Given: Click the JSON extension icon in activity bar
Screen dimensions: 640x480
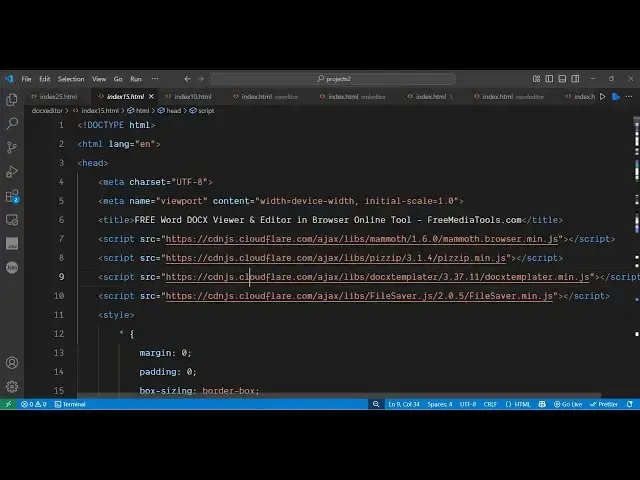Looking at the screenshot, I should tap(12, 267).
